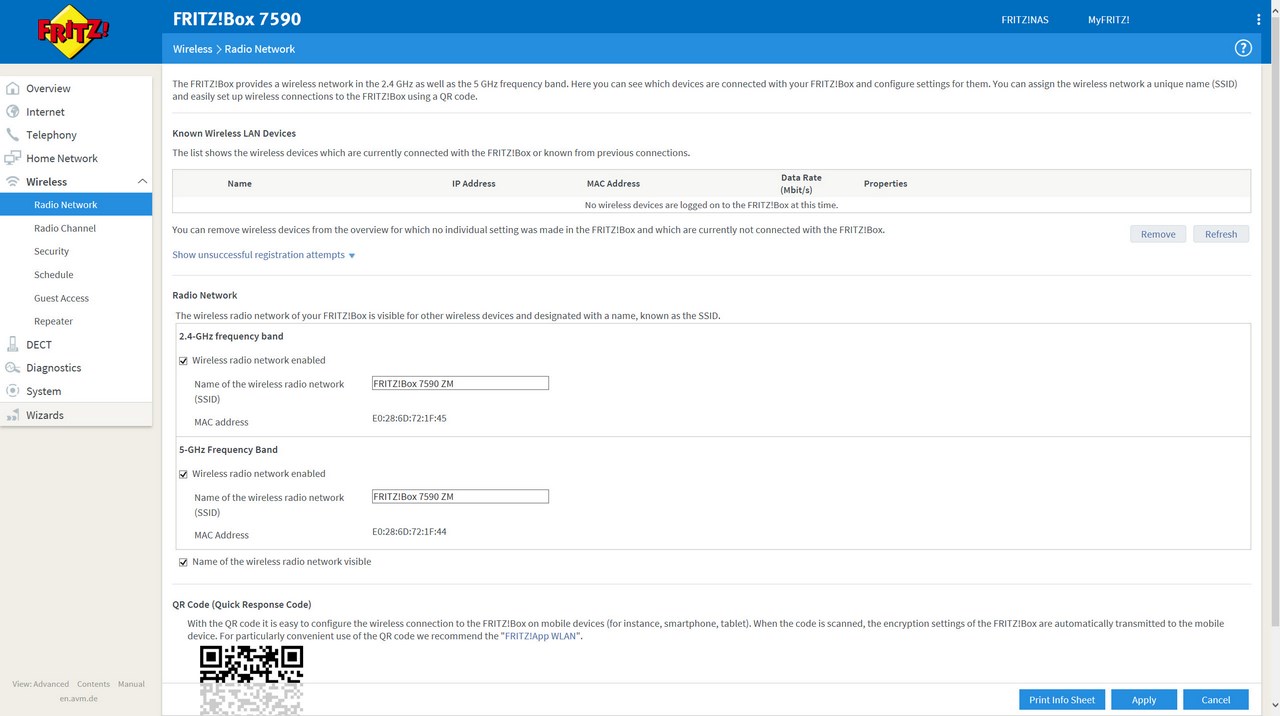
Task: Open the three-dot menu in header
Action: pyautogui.click(x=1258, y=19)
